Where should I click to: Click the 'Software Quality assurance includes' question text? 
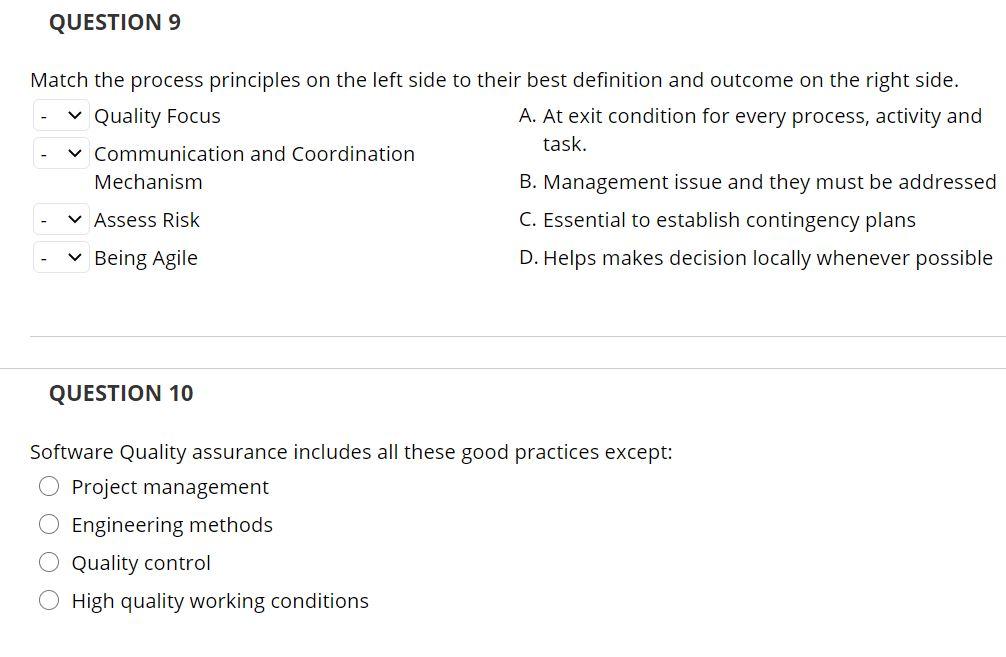(351, 452)
